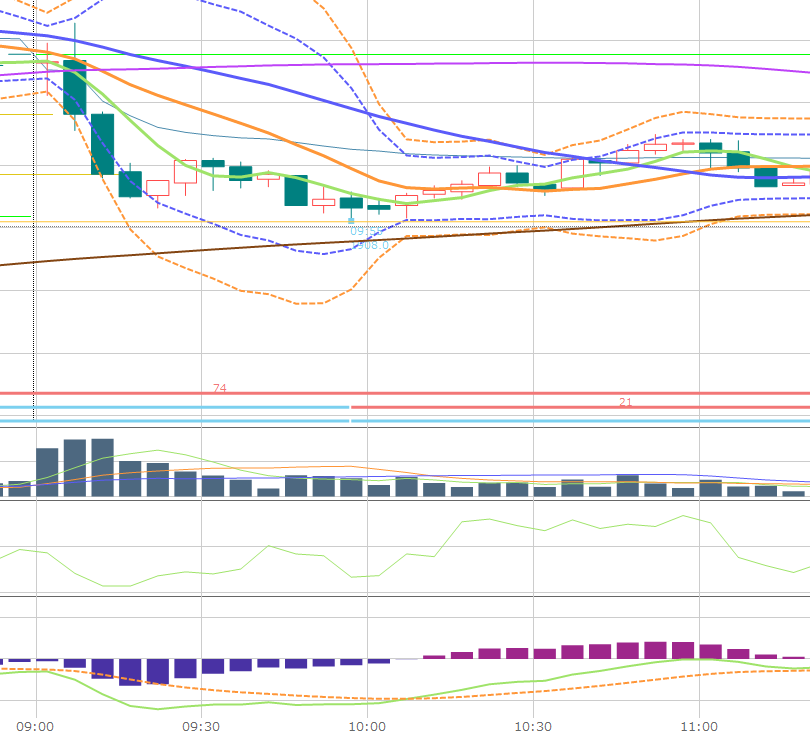Screen dimensions: 810x746
Task: Select the thick orange moving average line
Action: (250, 125)
